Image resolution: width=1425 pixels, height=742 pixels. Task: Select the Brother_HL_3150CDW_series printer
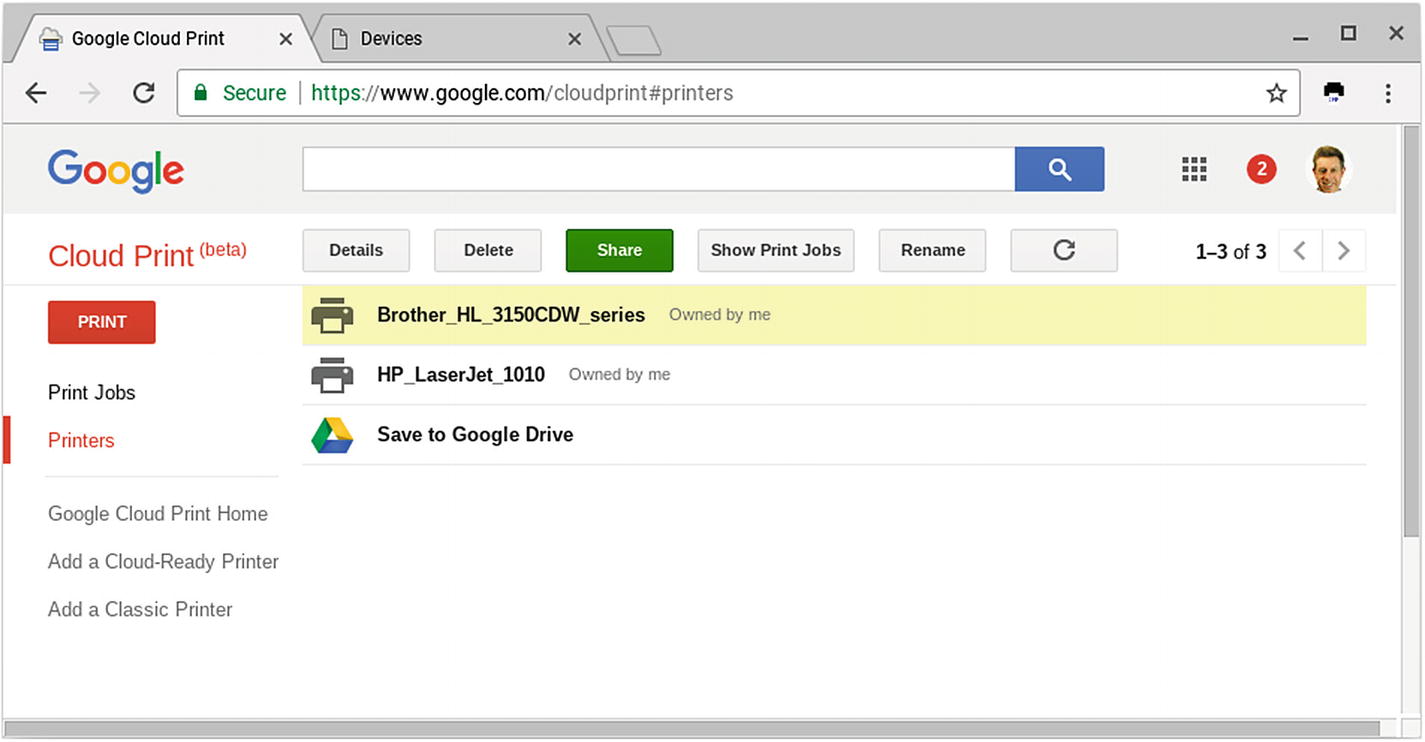pyautogui.click(x=834, y=315)
